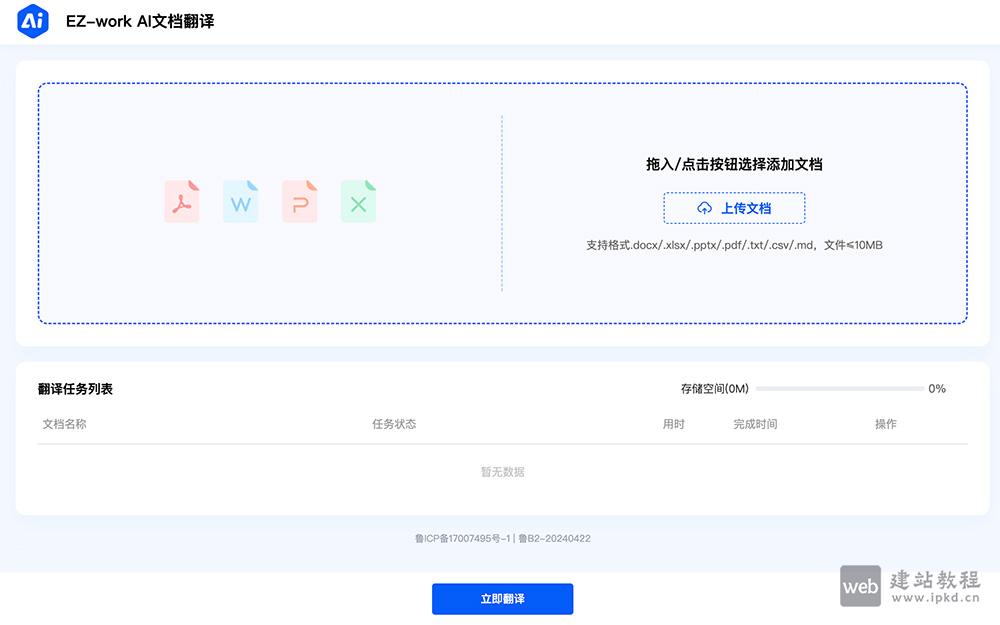This screenshot has width=1000, height=625.
Task: Select the Excel document icon
Action: pos(358,200)
